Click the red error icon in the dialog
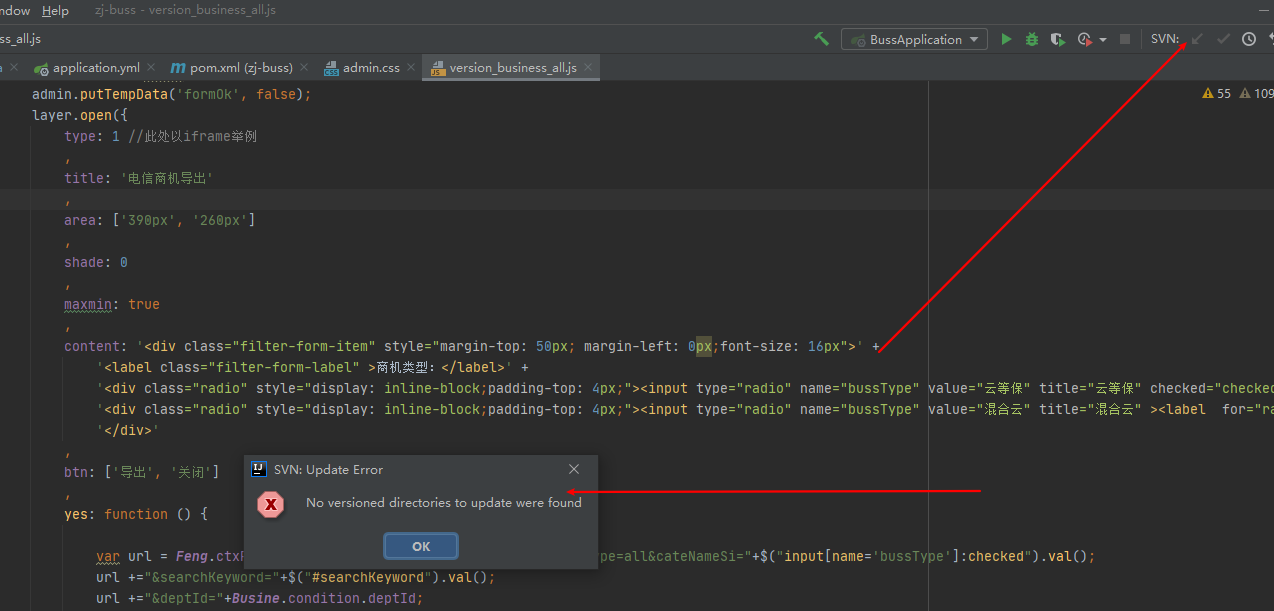This screenshot has height=611, width=1274. click(x=270, y=504)
